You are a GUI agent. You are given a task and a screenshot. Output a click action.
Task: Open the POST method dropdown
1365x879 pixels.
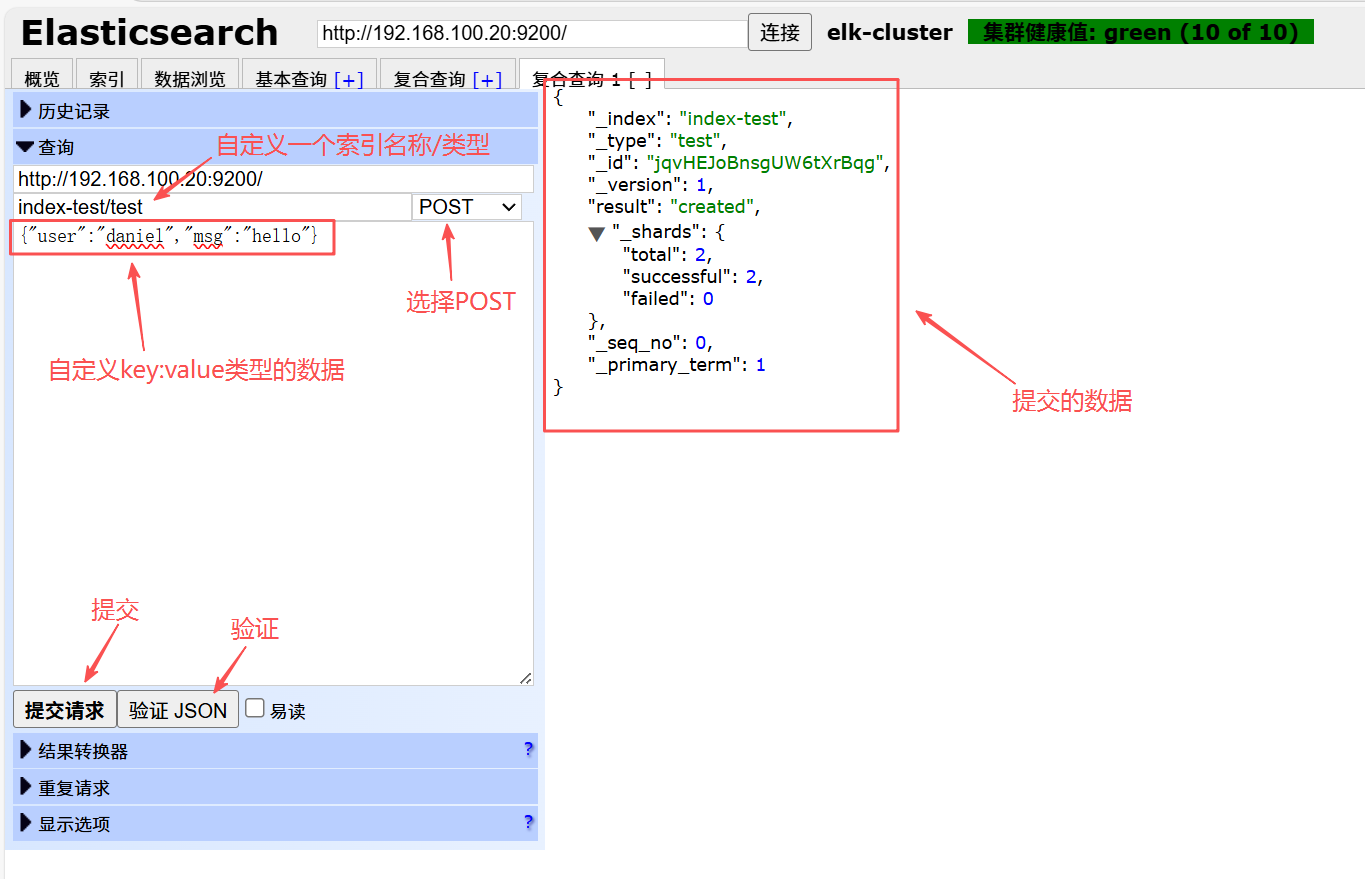[x=467, y=207]
